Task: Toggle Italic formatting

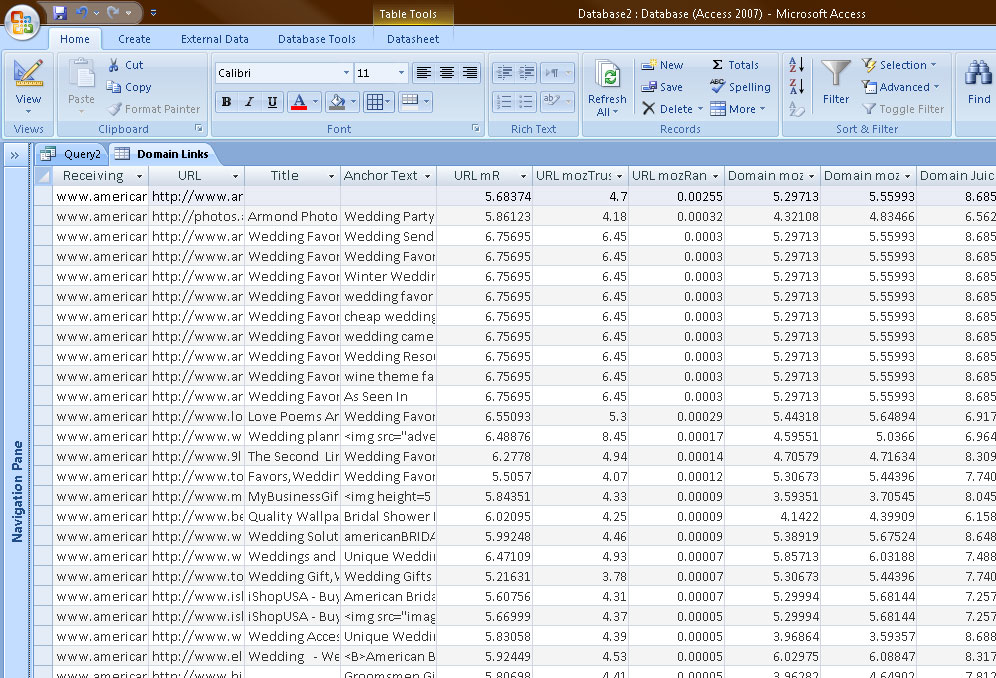Action: [x=249, y=102]
